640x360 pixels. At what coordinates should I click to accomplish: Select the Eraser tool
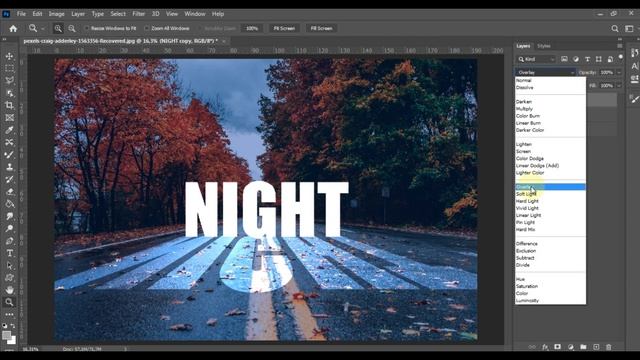pos(9,191)
